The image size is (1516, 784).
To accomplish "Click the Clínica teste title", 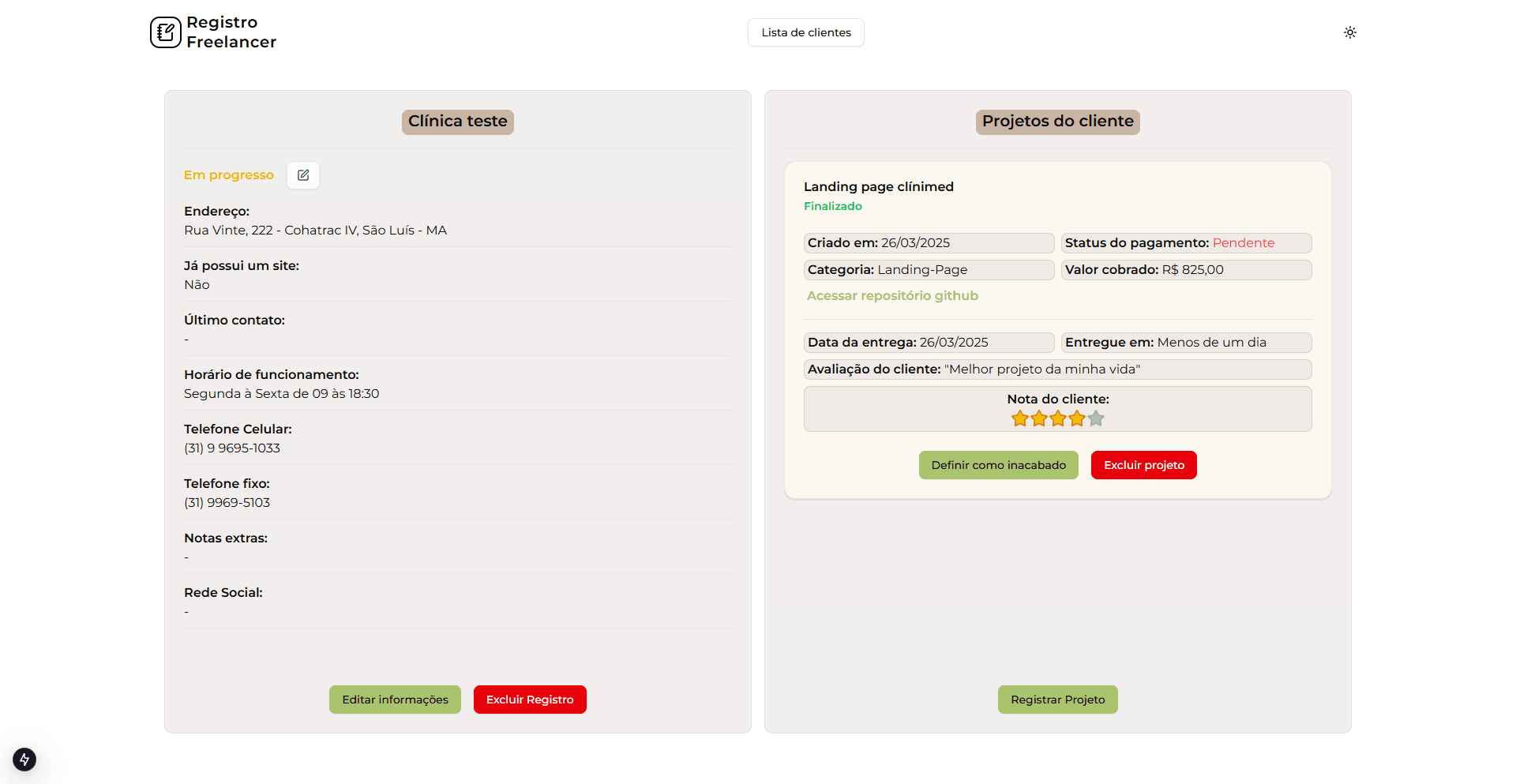I will point(457,122).
